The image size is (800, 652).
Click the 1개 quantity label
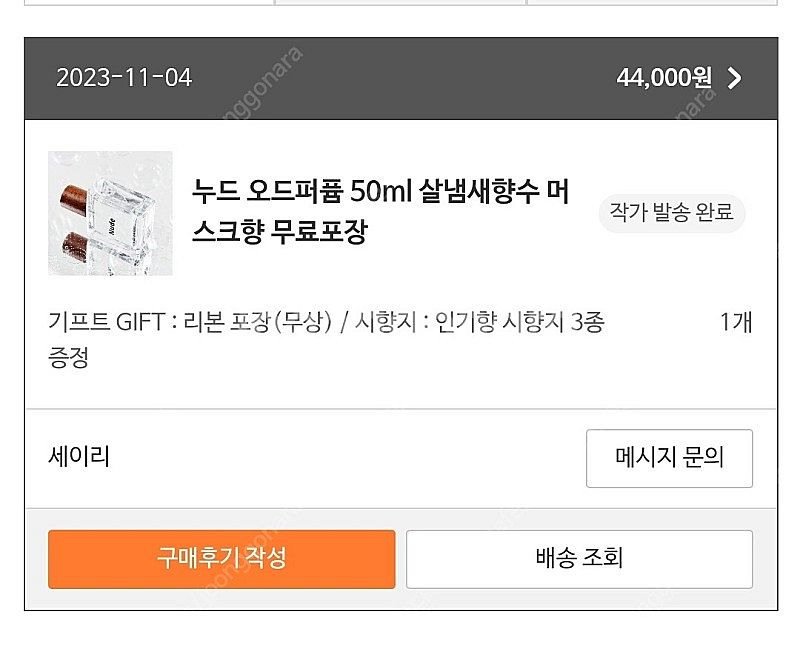coord(736,322)
